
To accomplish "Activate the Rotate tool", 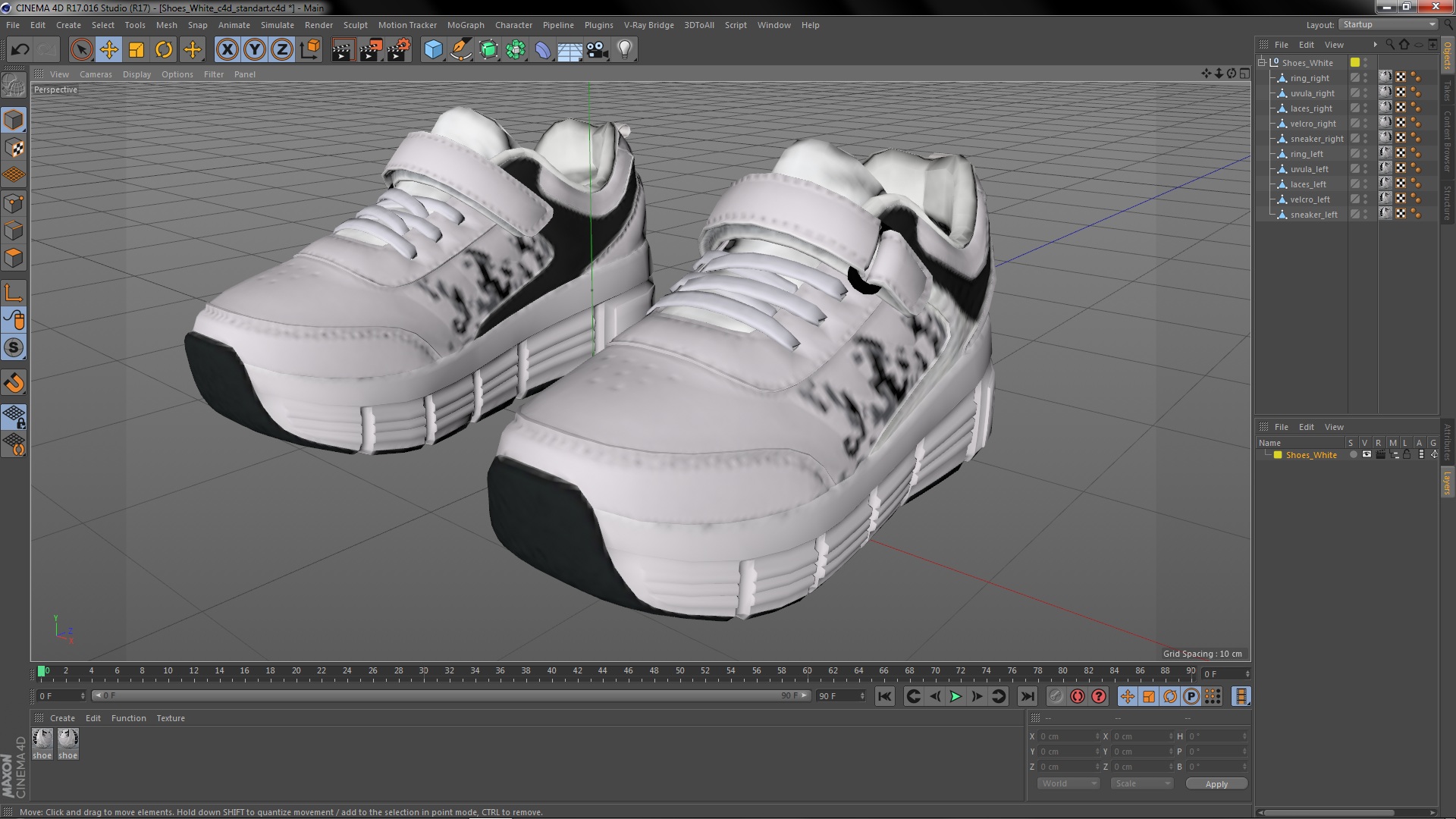I will 164,50.
